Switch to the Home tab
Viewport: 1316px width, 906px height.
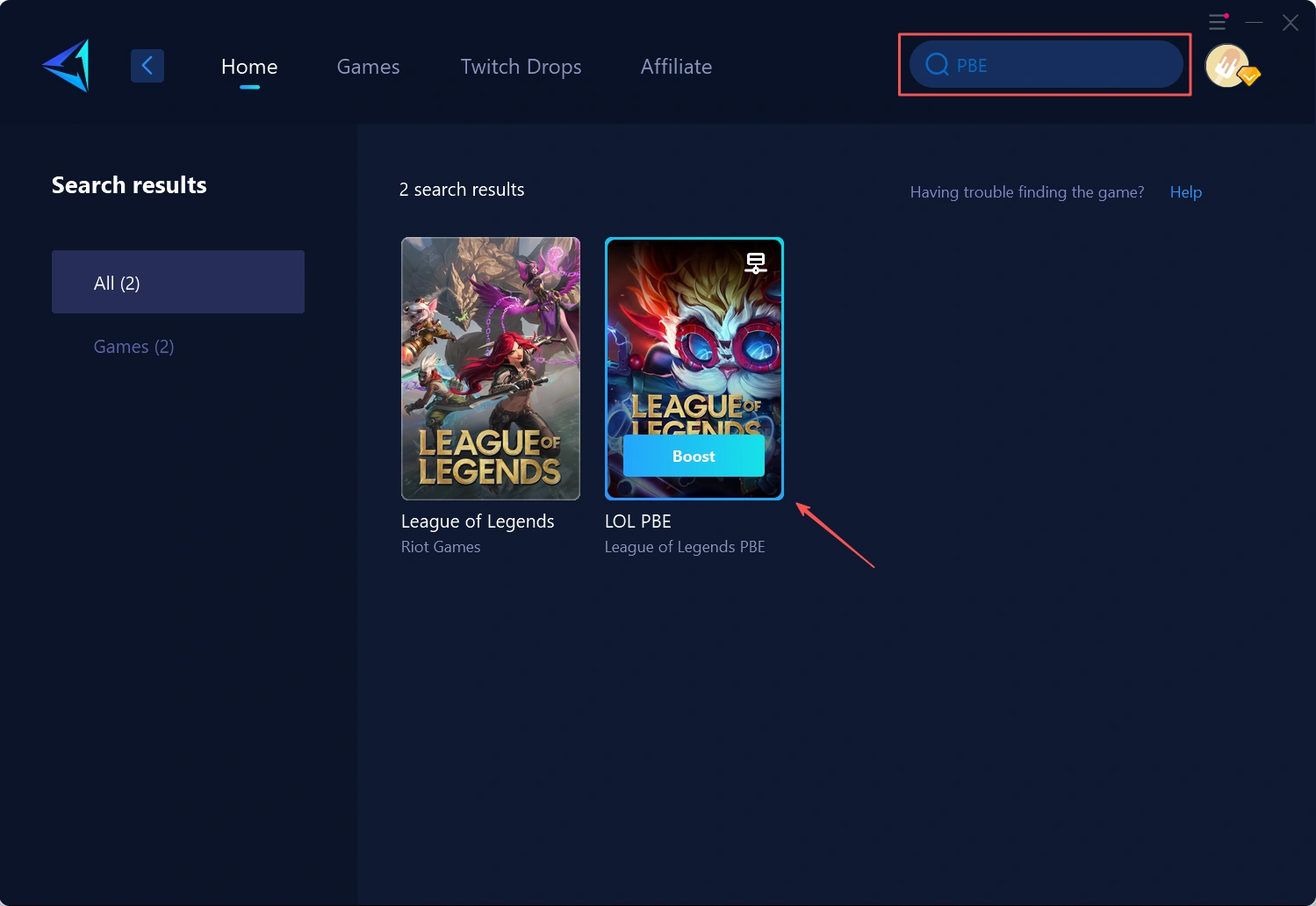[249, 66]
